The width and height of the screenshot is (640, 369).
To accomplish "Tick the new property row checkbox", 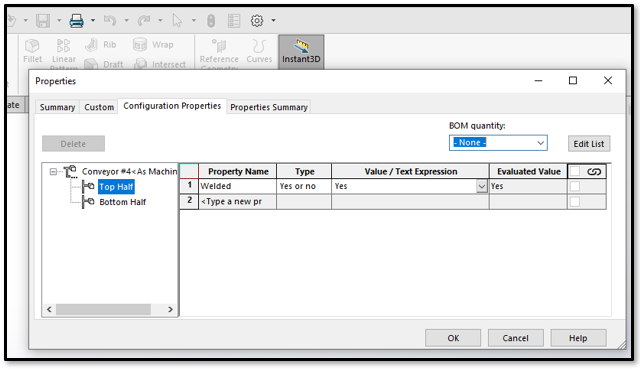I will [575, 201].
